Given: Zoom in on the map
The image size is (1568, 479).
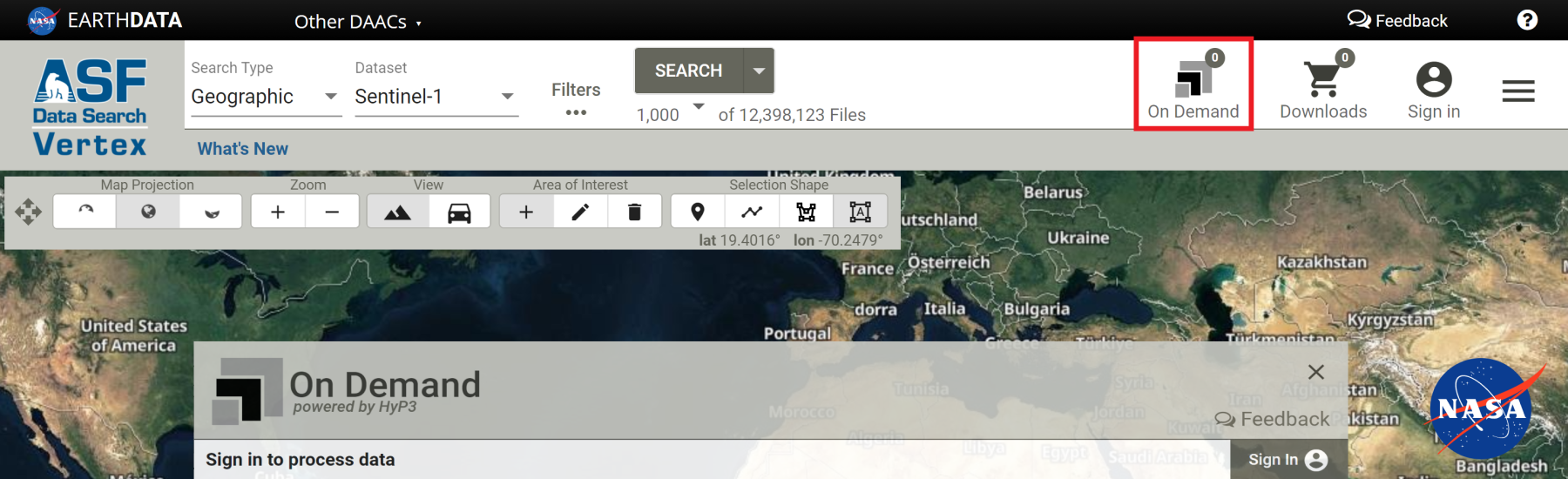Looking at the screenshot, I should 278,212.
